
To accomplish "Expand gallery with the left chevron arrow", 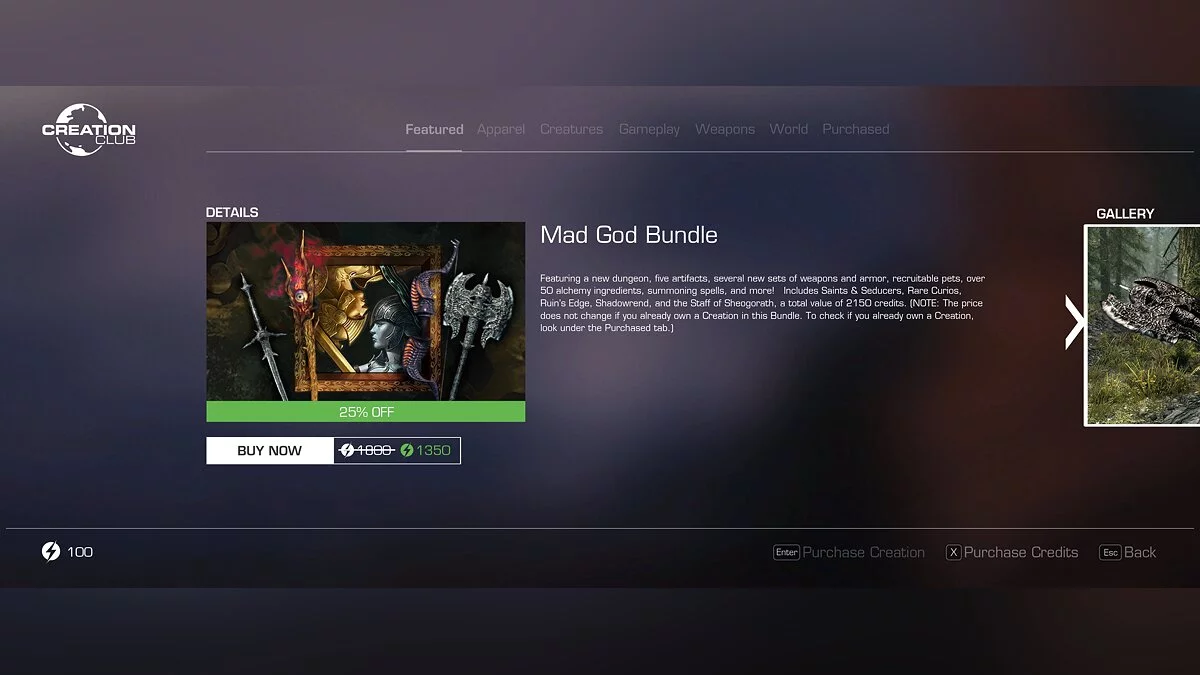I will pyautogui.click(x=1075, y=323).
